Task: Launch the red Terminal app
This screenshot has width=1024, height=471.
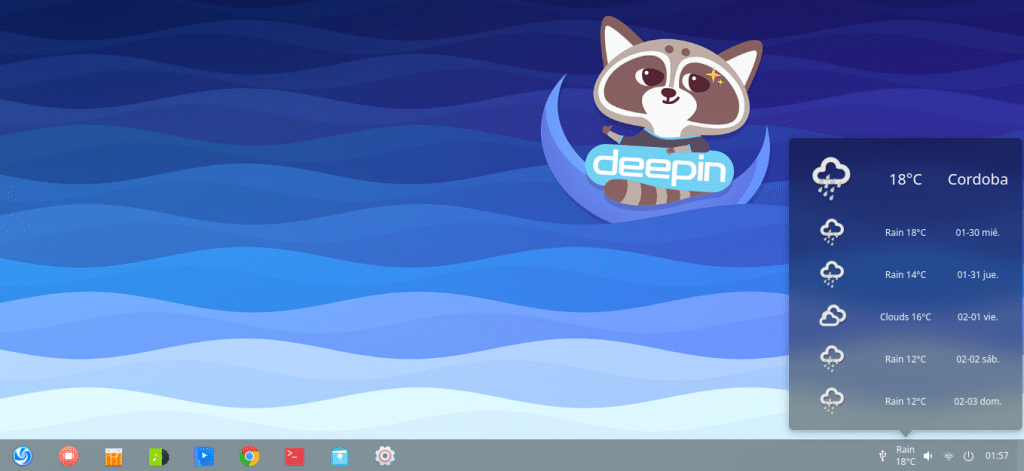Action: 294,456
